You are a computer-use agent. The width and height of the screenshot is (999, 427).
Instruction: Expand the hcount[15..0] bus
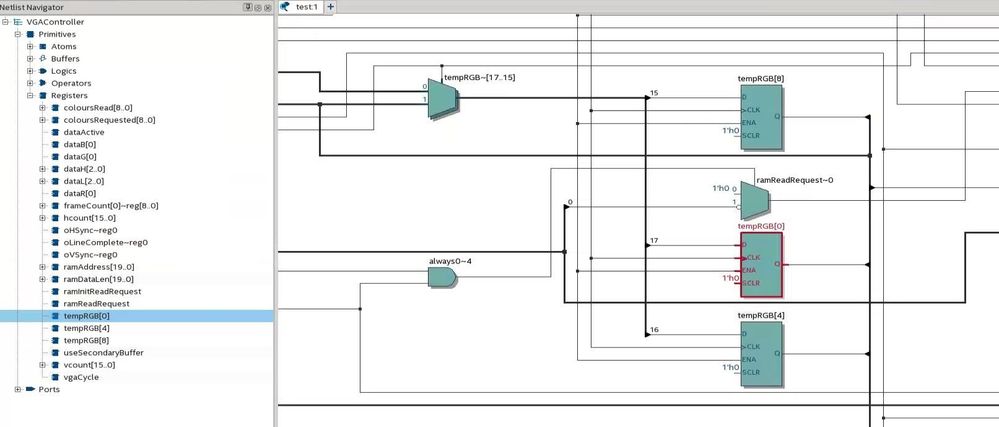[x=43, y=218]
